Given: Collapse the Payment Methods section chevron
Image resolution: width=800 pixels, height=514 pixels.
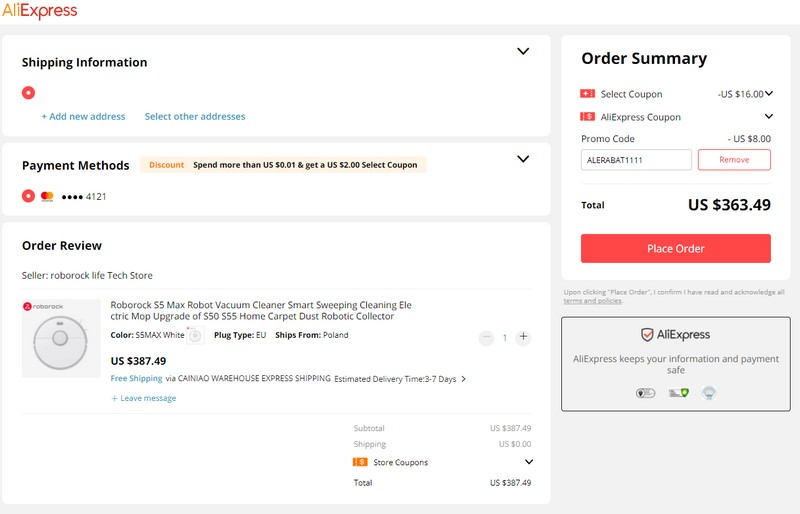Looking at the screenshot, I should (x=523, y=159).
